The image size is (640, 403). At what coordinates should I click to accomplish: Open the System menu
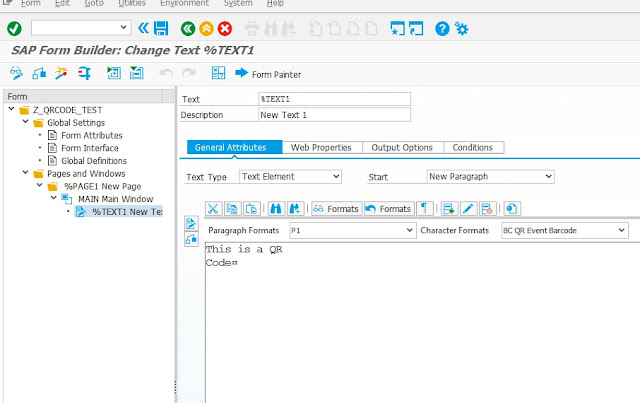click(238, 3)
